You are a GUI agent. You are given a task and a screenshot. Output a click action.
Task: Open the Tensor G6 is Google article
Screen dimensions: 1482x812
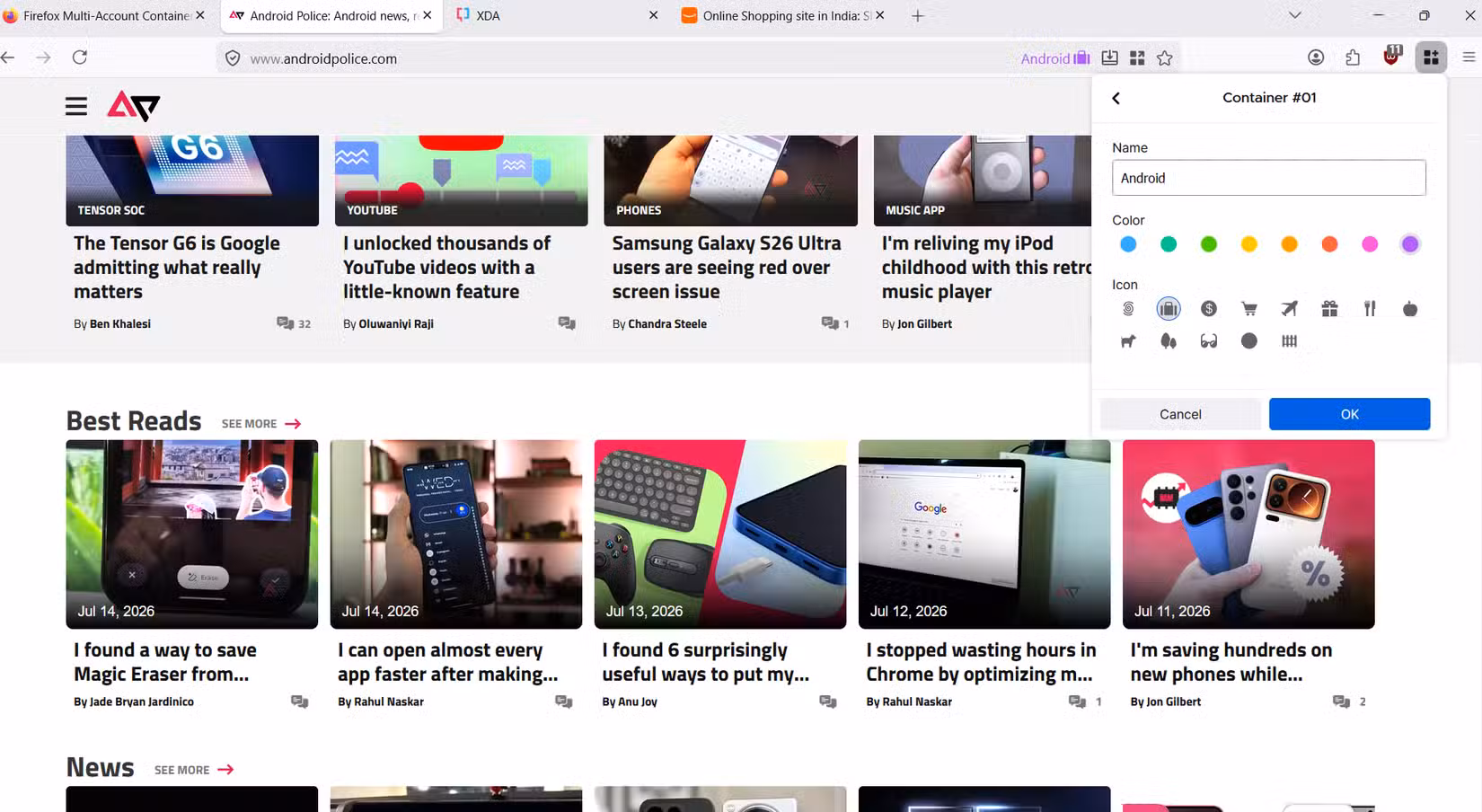[177, 268]
